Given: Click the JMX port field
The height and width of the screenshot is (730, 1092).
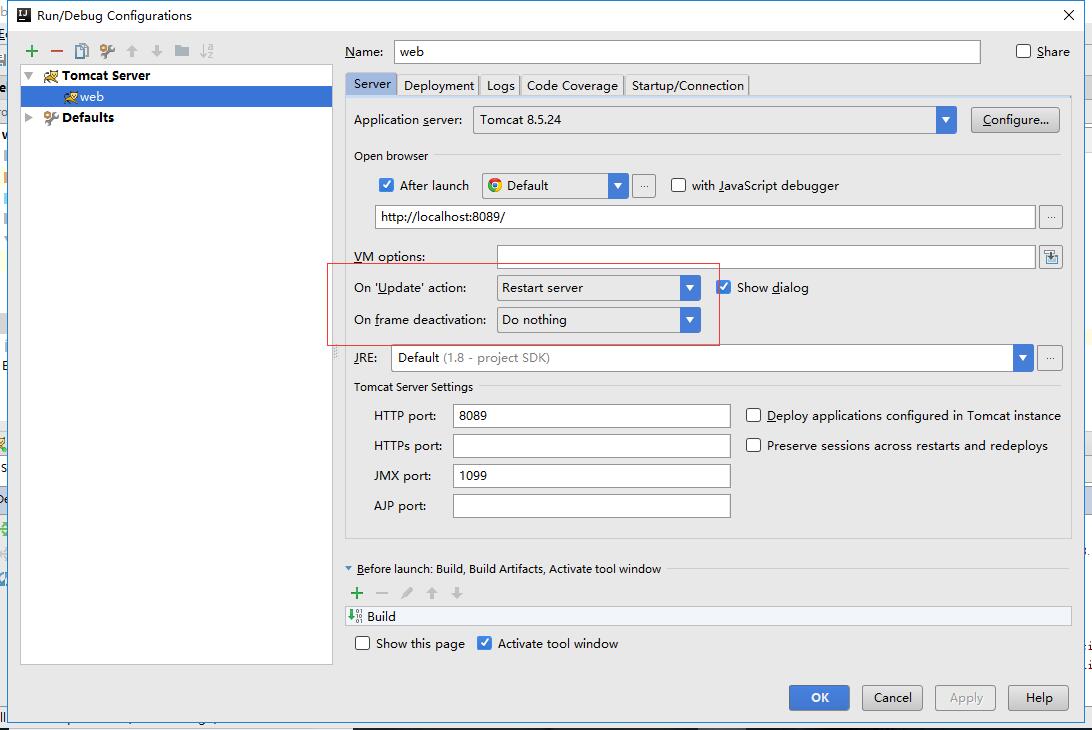Looking at the screenshot, I should 591,476.
